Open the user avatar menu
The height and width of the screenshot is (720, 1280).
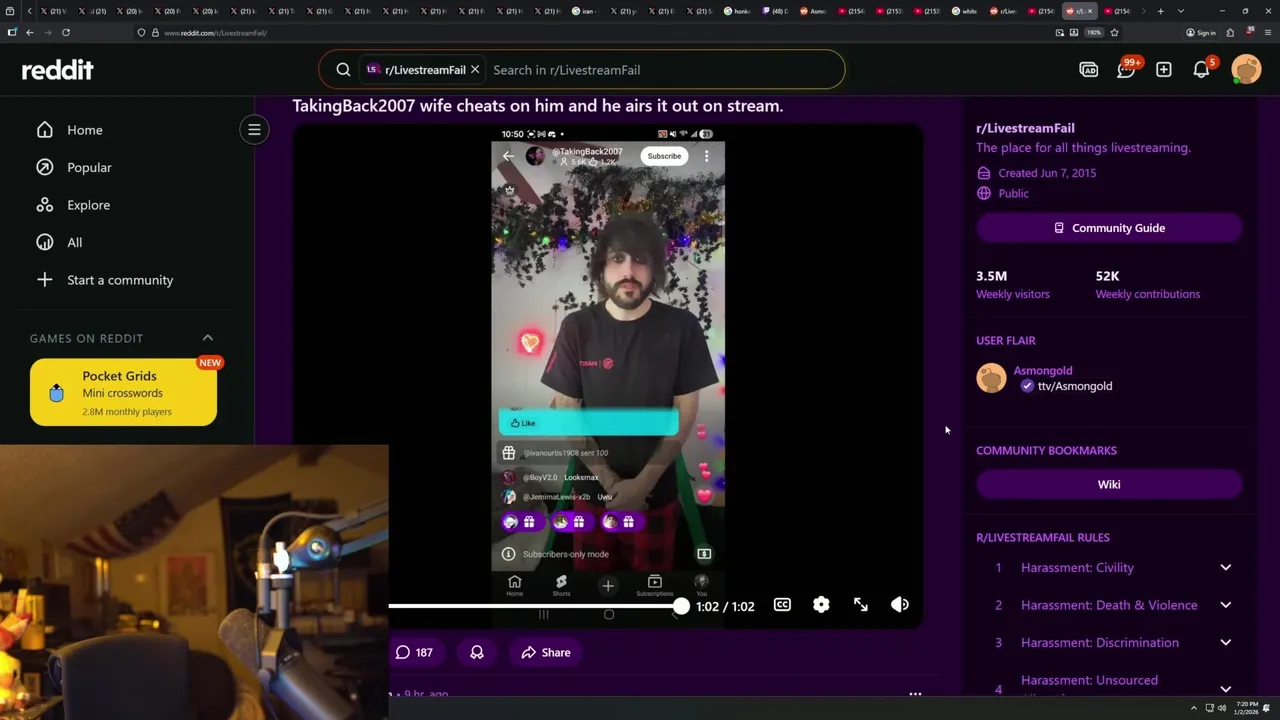coord(1246,70)
